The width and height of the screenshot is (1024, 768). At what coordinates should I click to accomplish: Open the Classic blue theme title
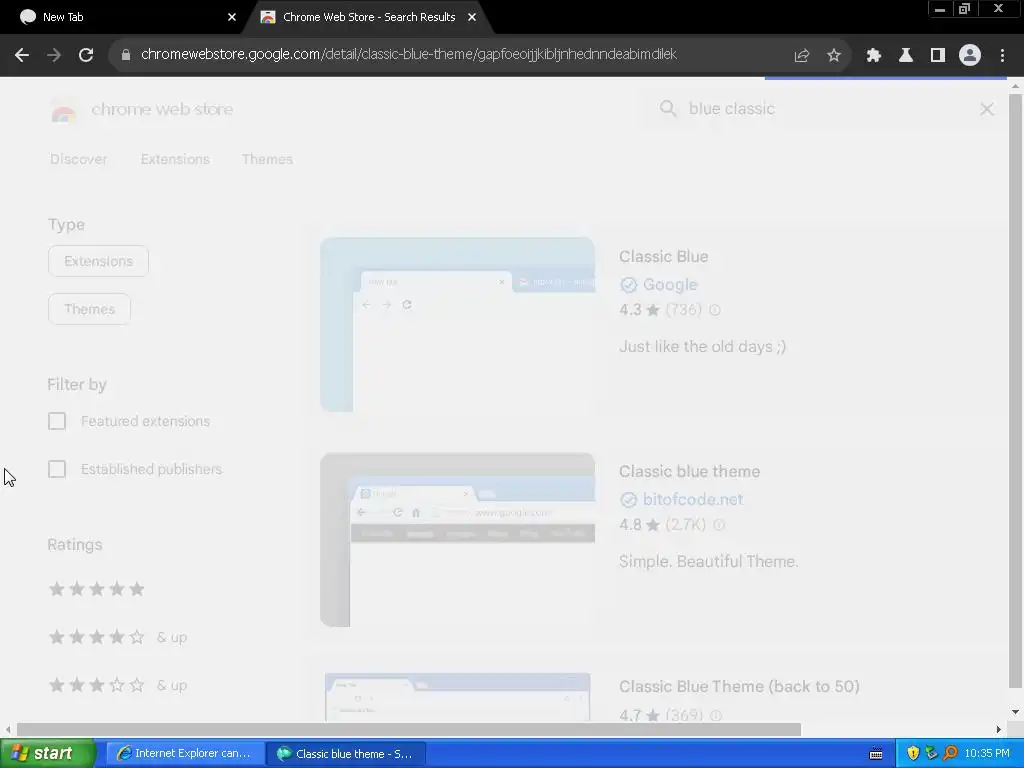(690, 472)
